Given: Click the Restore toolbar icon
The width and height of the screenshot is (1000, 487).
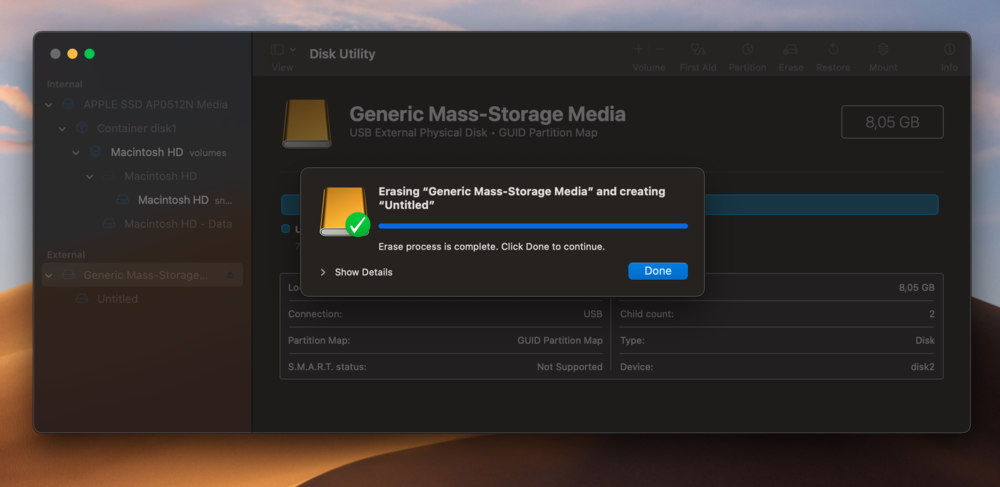Looking at the screenshot, I should (833, 50).
